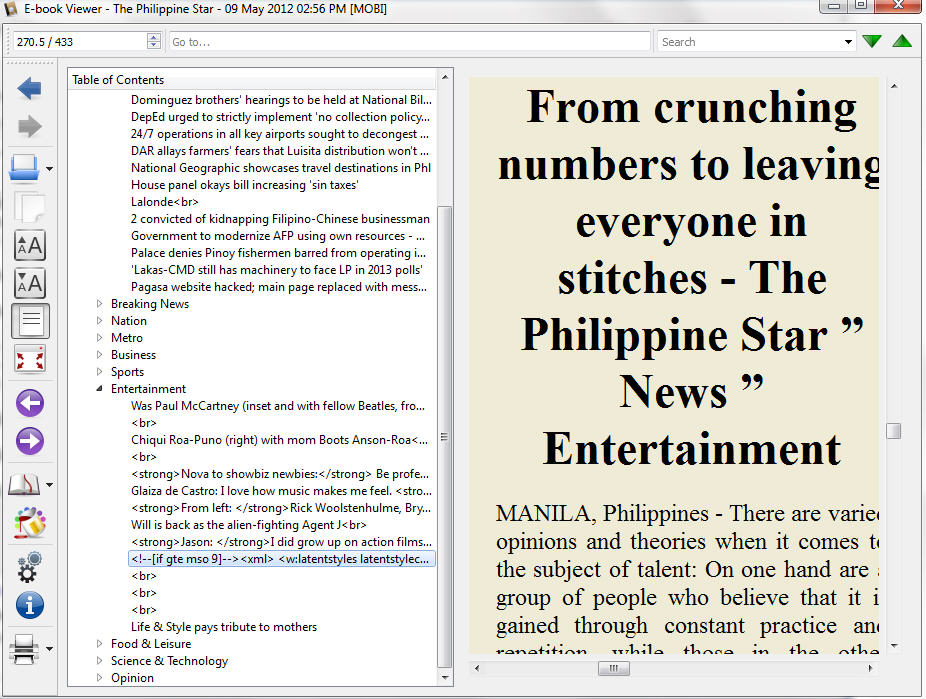
Task: Click the Entertainment tree label
Action: coord(148,388)
